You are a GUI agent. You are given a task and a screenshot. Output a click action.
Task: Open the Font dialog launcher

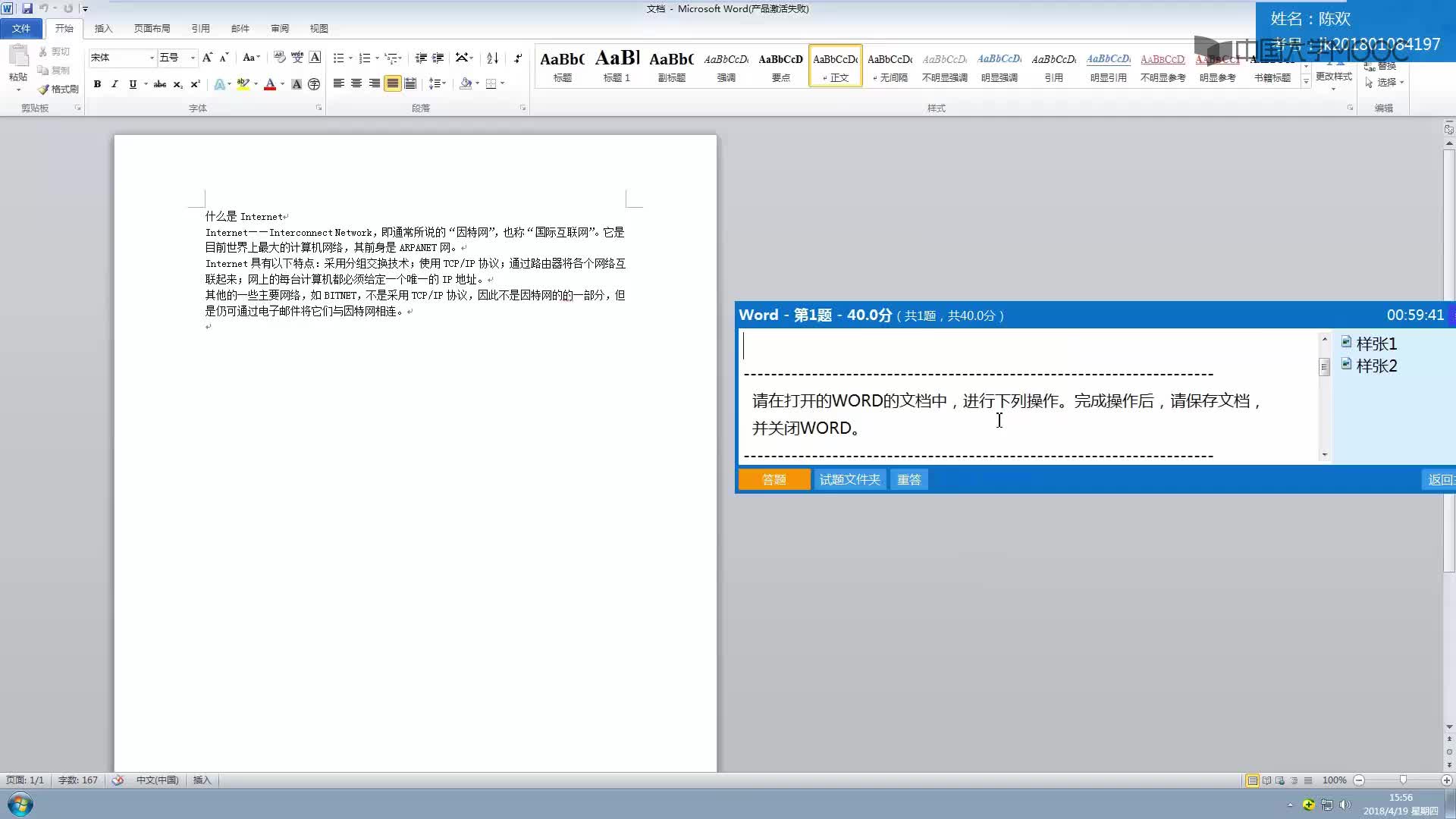(318, 108)
